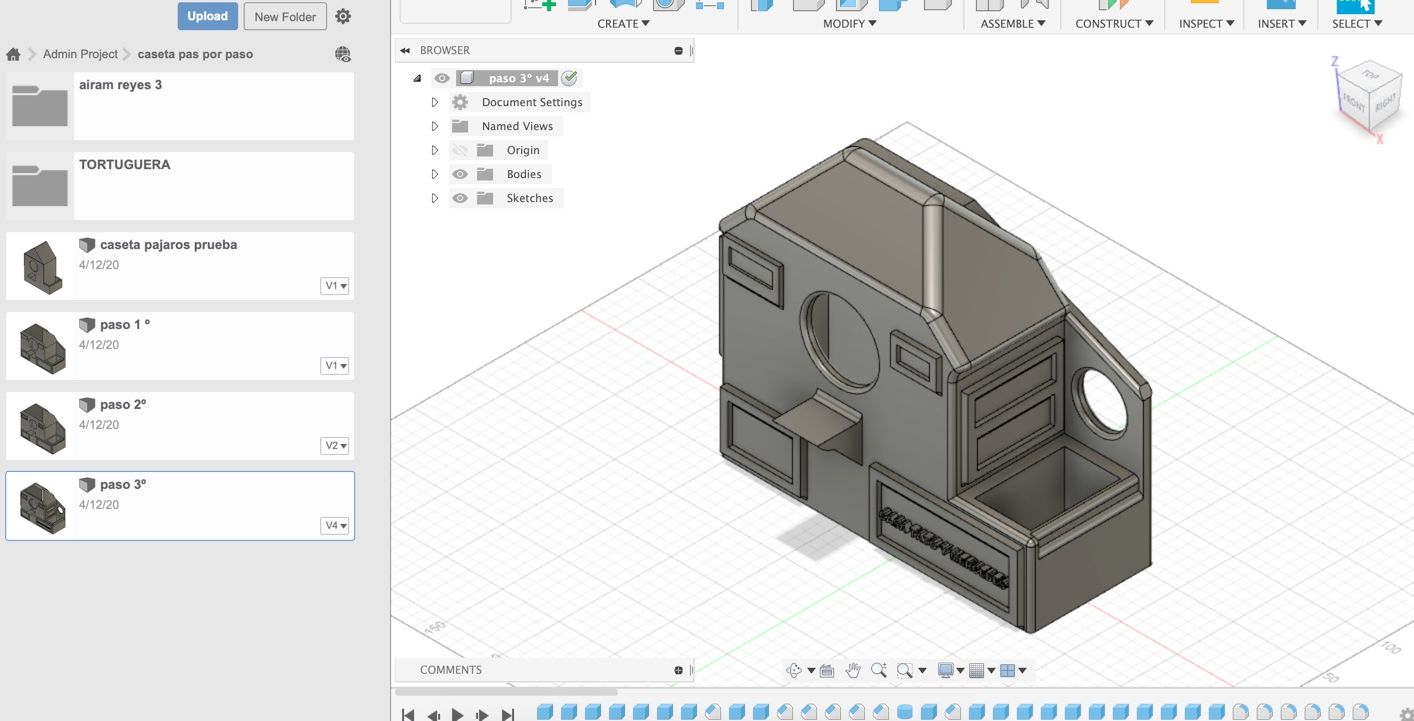Click the Grid and Snaps icon
Image resolution: width=1414 pixels, height=721 pixels.
977,670
